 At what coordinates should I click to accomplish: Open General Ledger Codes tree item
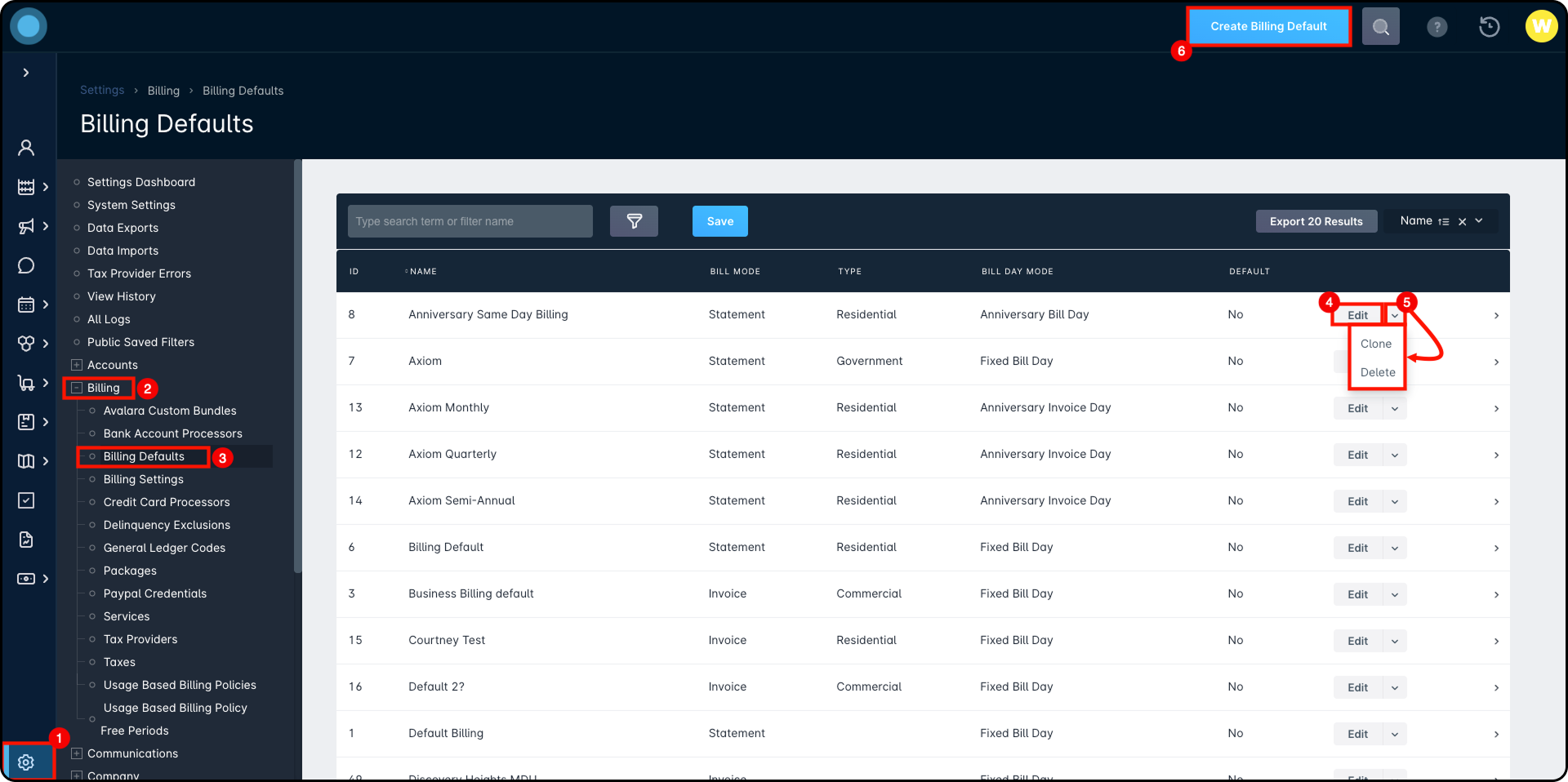tap(164, 548)
